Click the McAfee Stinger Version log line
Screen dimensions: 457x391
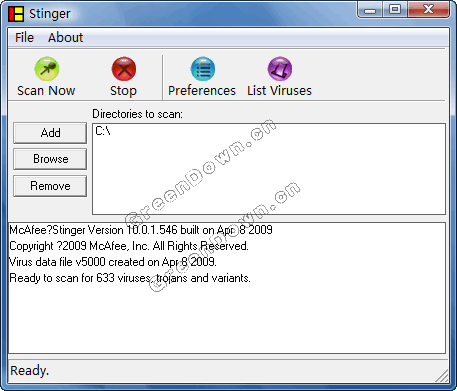141,230
